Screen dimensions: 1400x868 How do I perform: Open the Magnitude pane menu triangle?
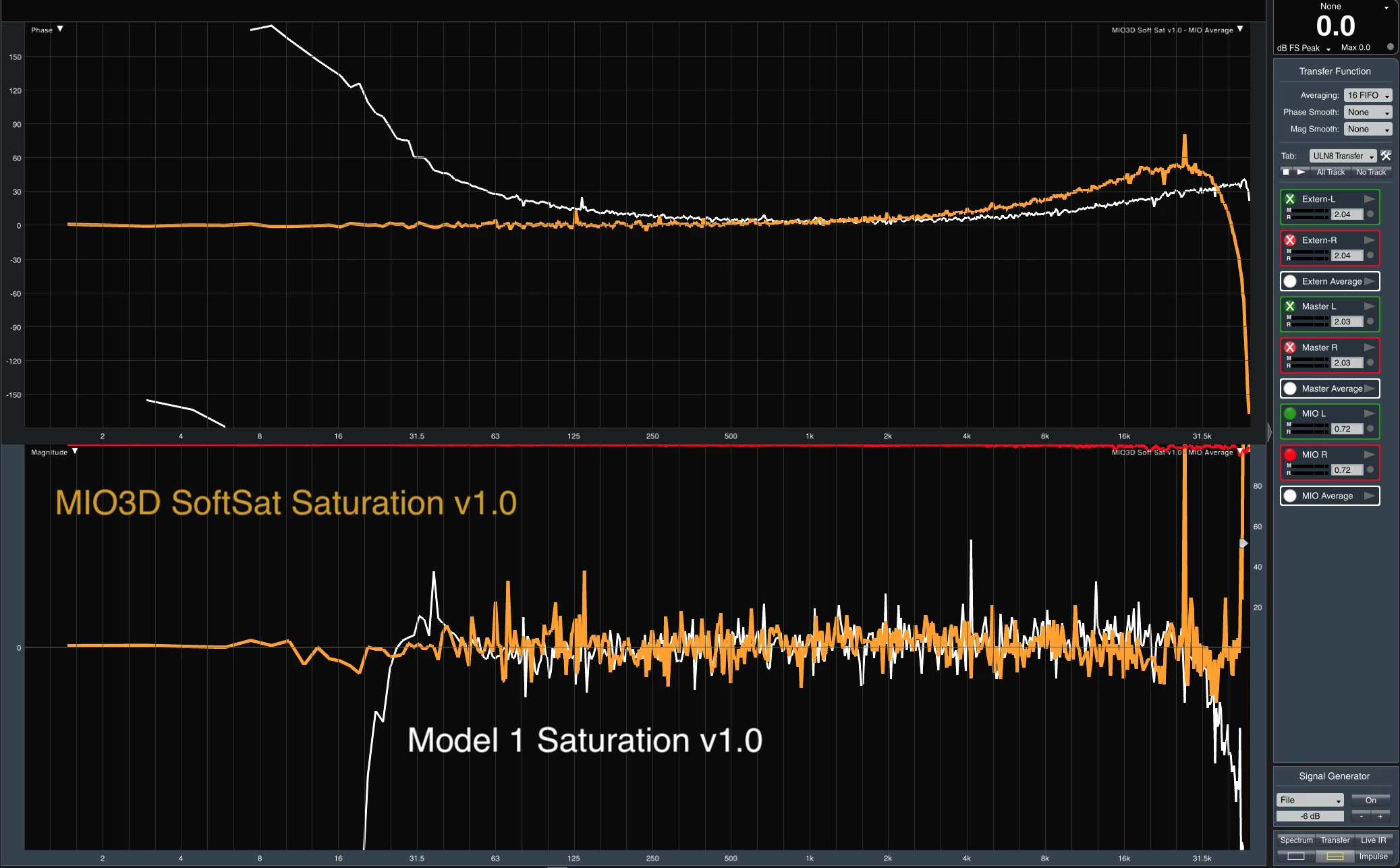(x=75, y=451)
